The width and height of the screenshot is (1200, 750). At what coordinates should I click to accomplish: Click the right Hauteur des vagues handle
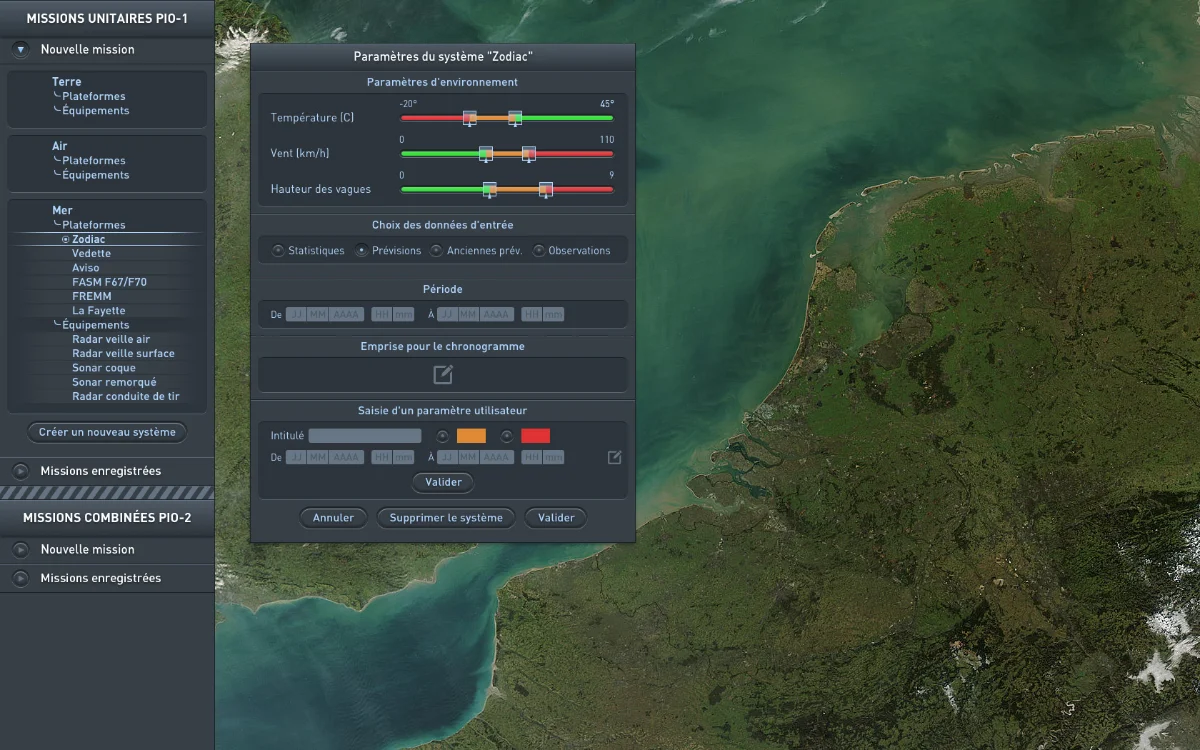click(x=546, y=189)
